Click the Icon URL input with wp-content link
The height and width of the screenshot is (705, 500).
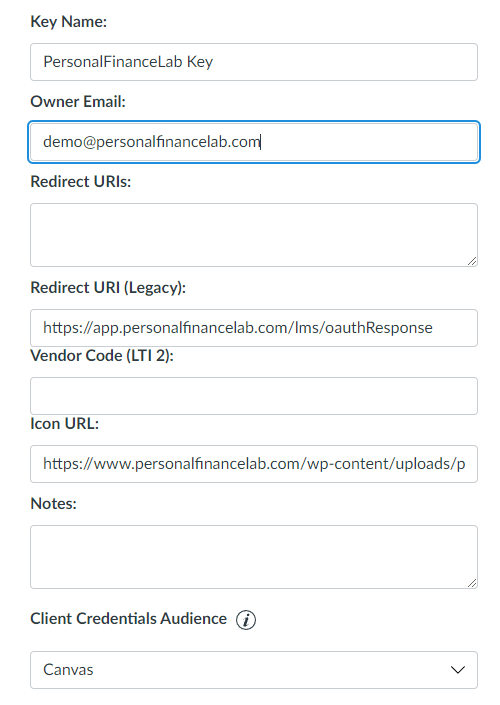(254, 464)
